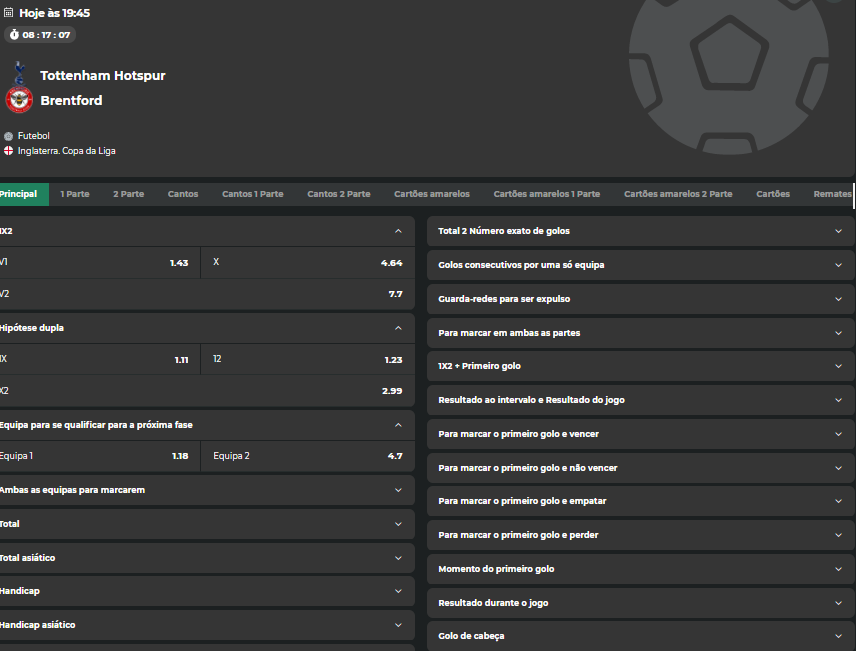Bet on V1 at odds 1.43
856x651 pixels.
[99, 263]
